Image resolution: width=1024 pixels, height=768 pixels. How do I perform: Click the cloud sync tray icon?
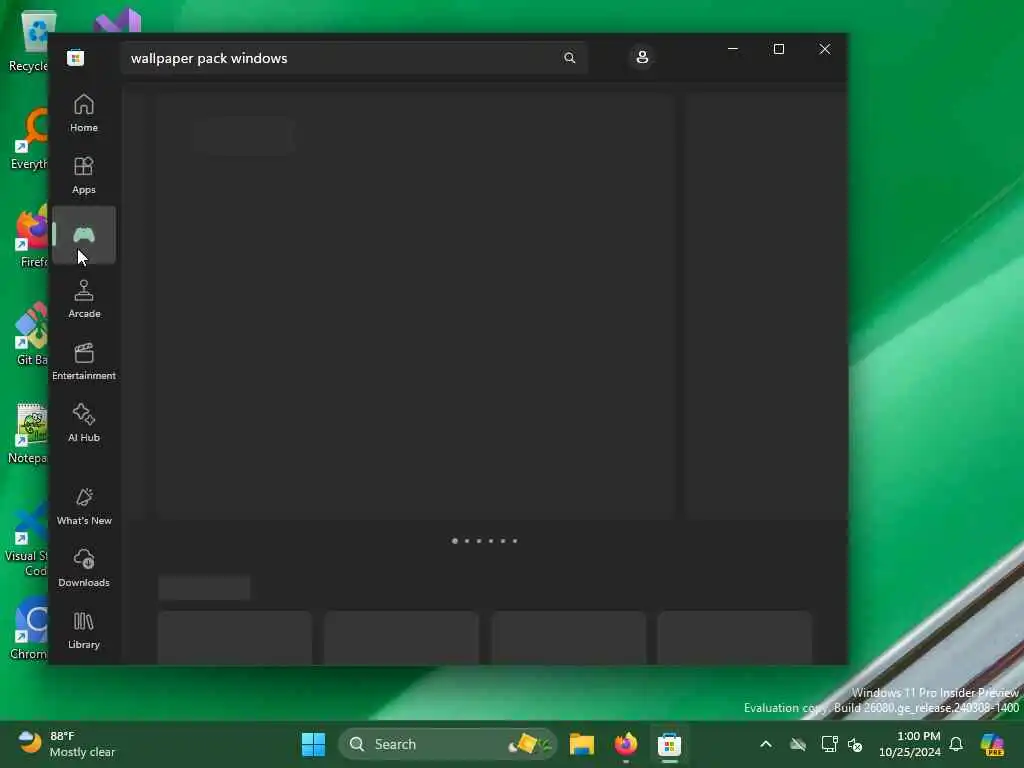(x=798, y=744)
